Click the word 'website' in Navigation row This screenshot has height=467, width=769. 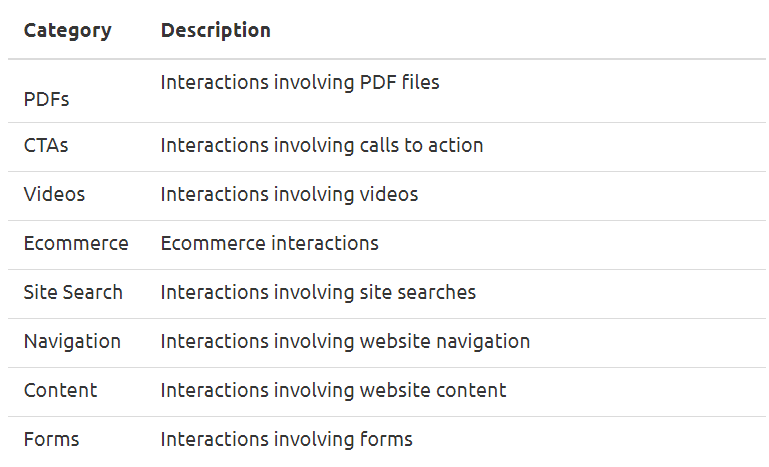[395, 342]
